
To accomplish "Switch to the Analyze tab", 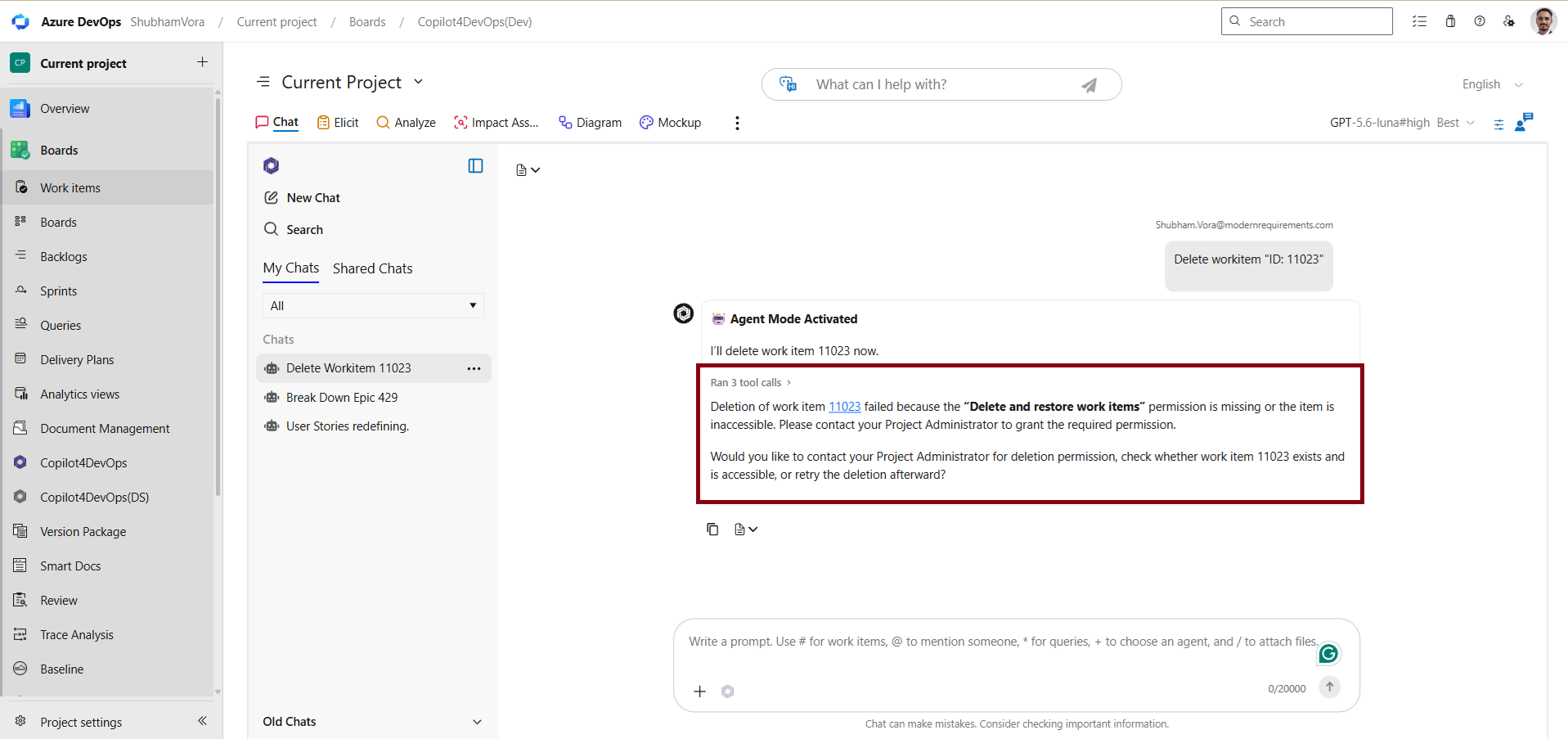I will (x=406, y=123).
